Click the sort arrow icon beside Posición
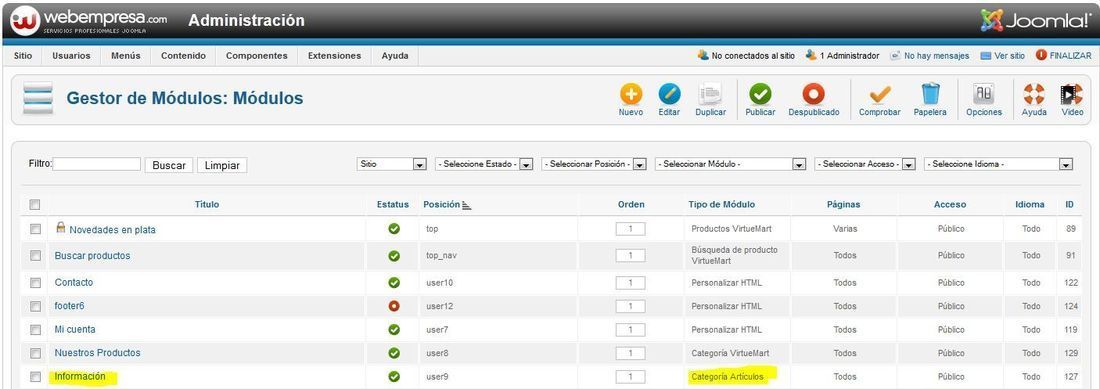 (x=467, y=205)
